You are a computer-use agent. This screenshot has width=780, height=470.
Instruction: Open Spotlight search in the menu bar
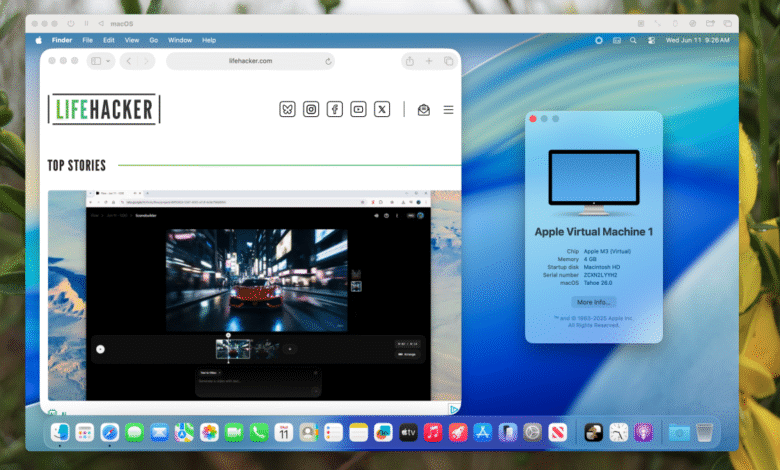point(633,40)
